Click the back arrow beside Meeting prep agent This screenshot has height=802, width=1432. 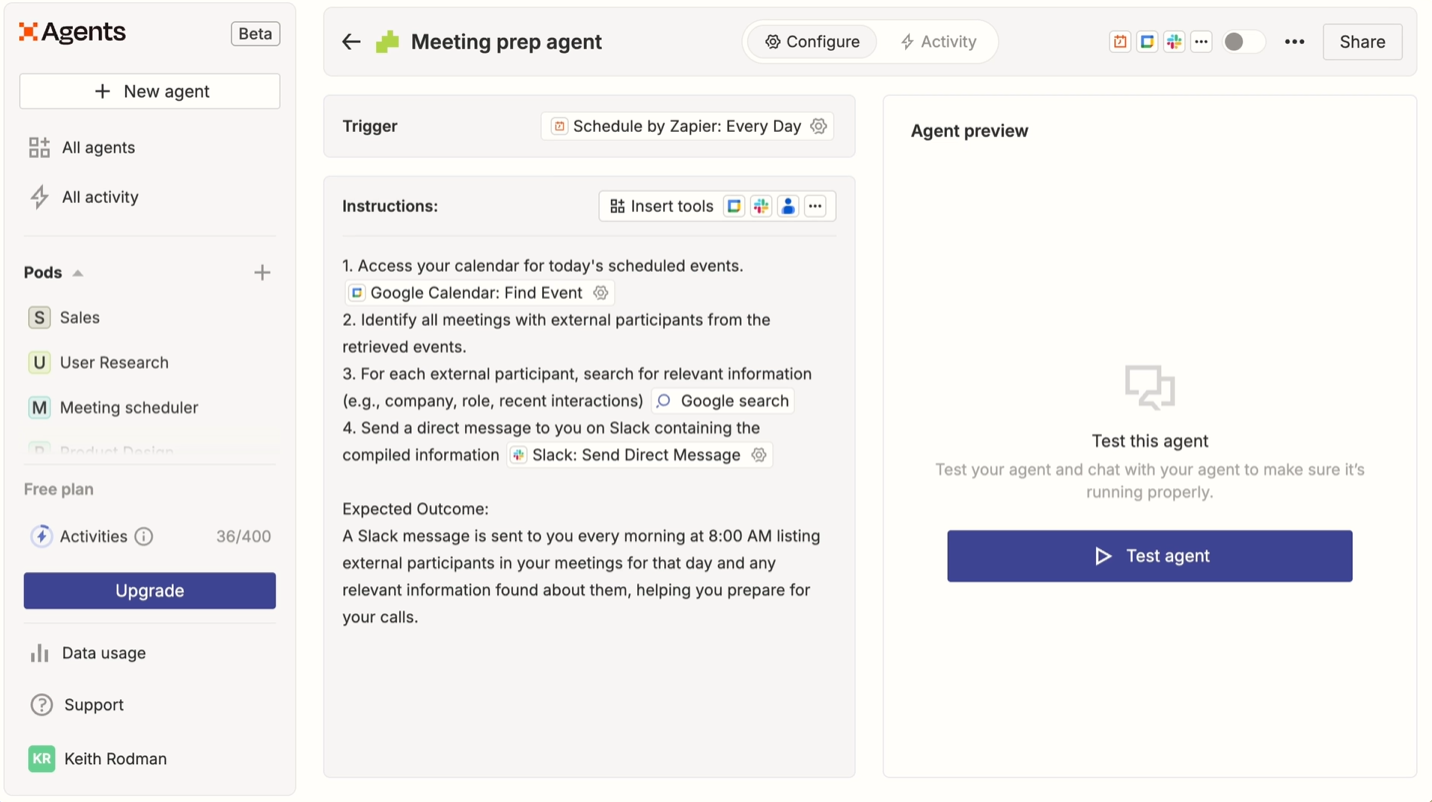pos(351,42)
